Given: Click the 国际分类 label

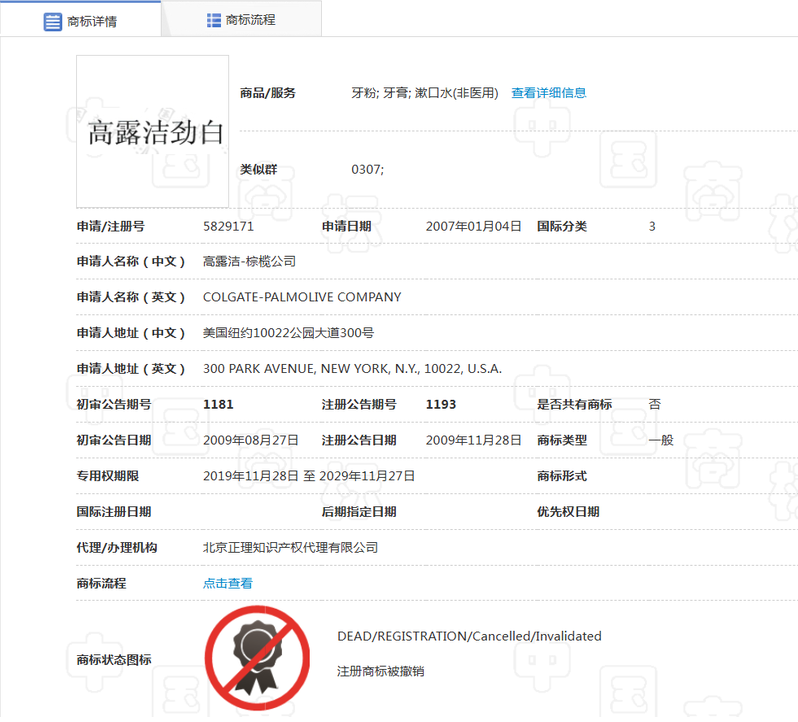Looking at the screenshot, I should click(562, 226).
